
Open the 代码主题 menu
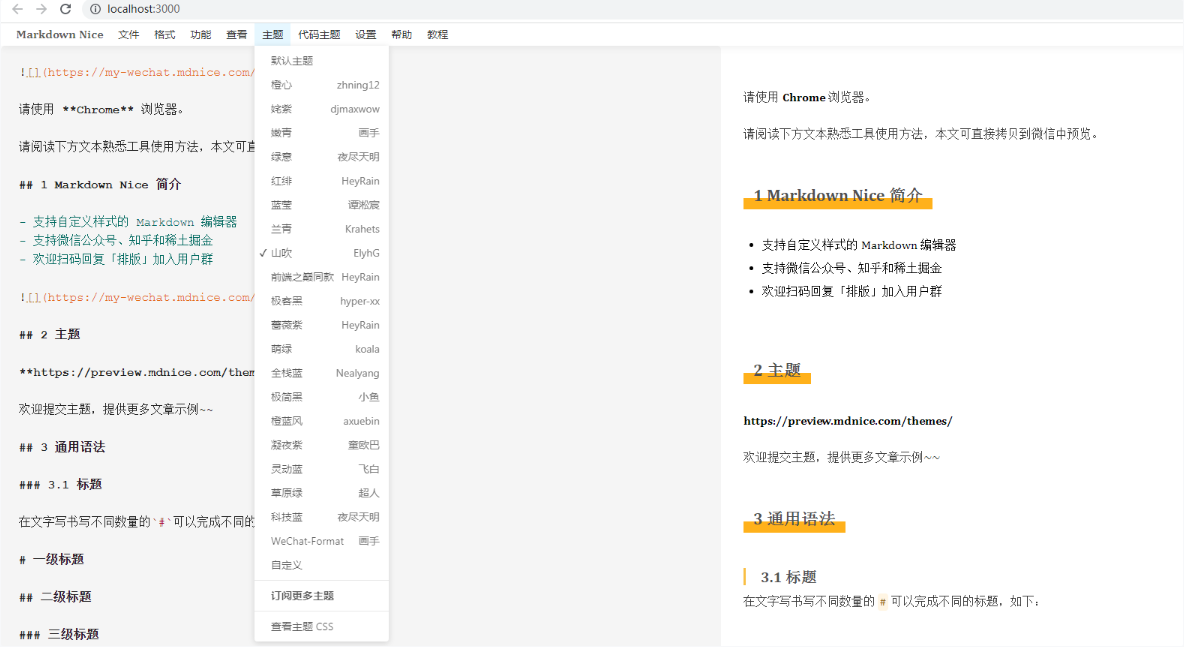click(319, 35)
